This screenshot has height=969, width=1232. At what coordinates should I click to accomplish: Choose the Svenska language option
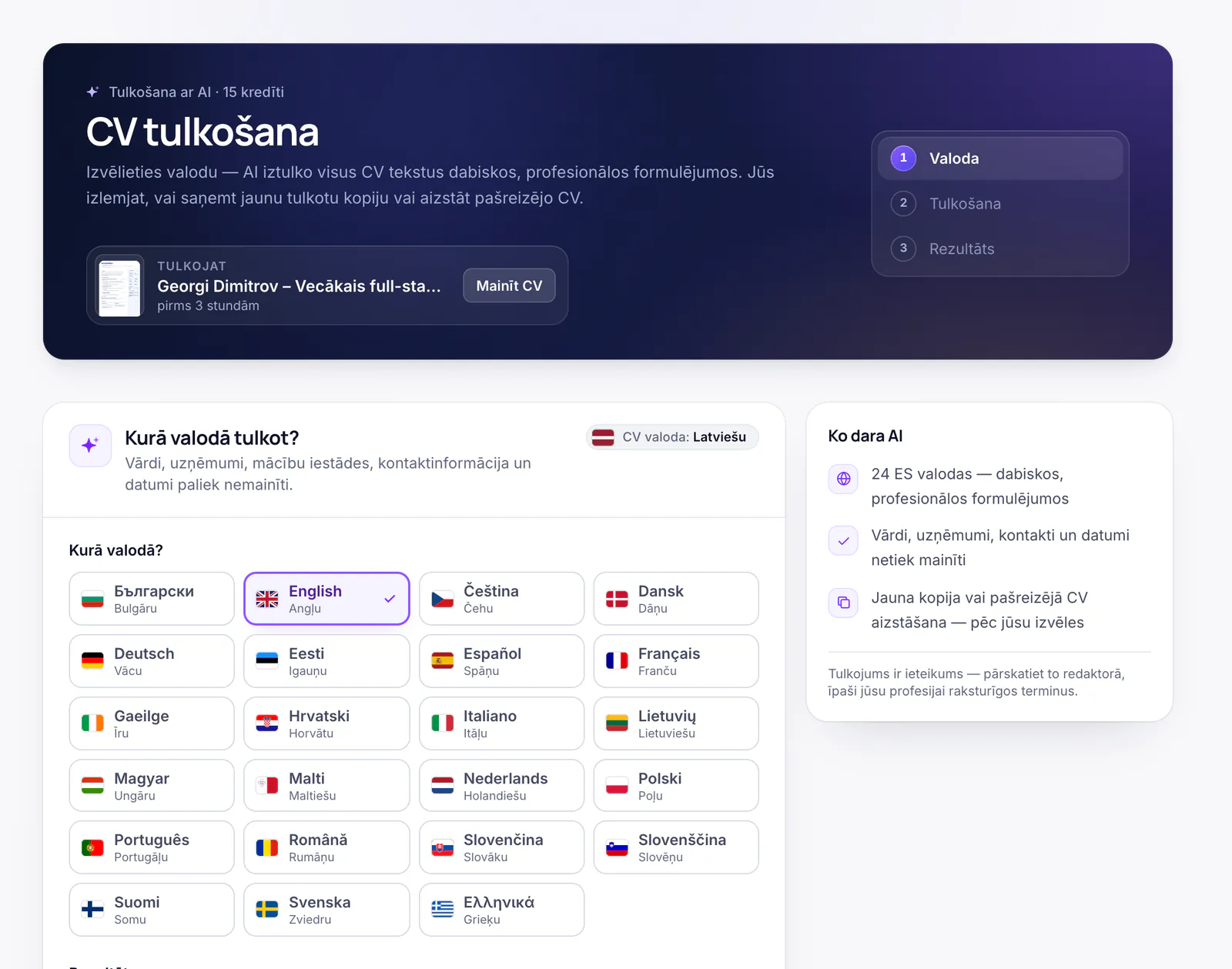[326, 910]
